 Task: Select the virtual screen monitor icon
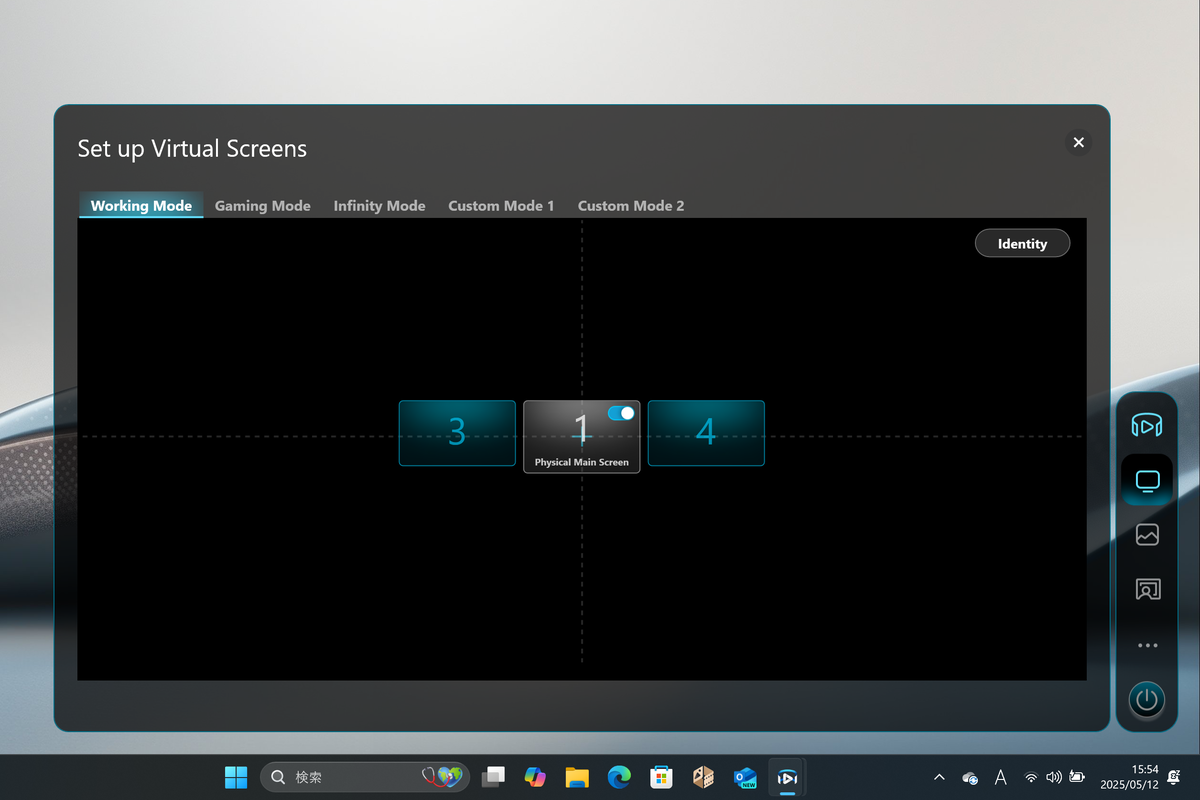pyautogui.click(x=1146, y=481)
